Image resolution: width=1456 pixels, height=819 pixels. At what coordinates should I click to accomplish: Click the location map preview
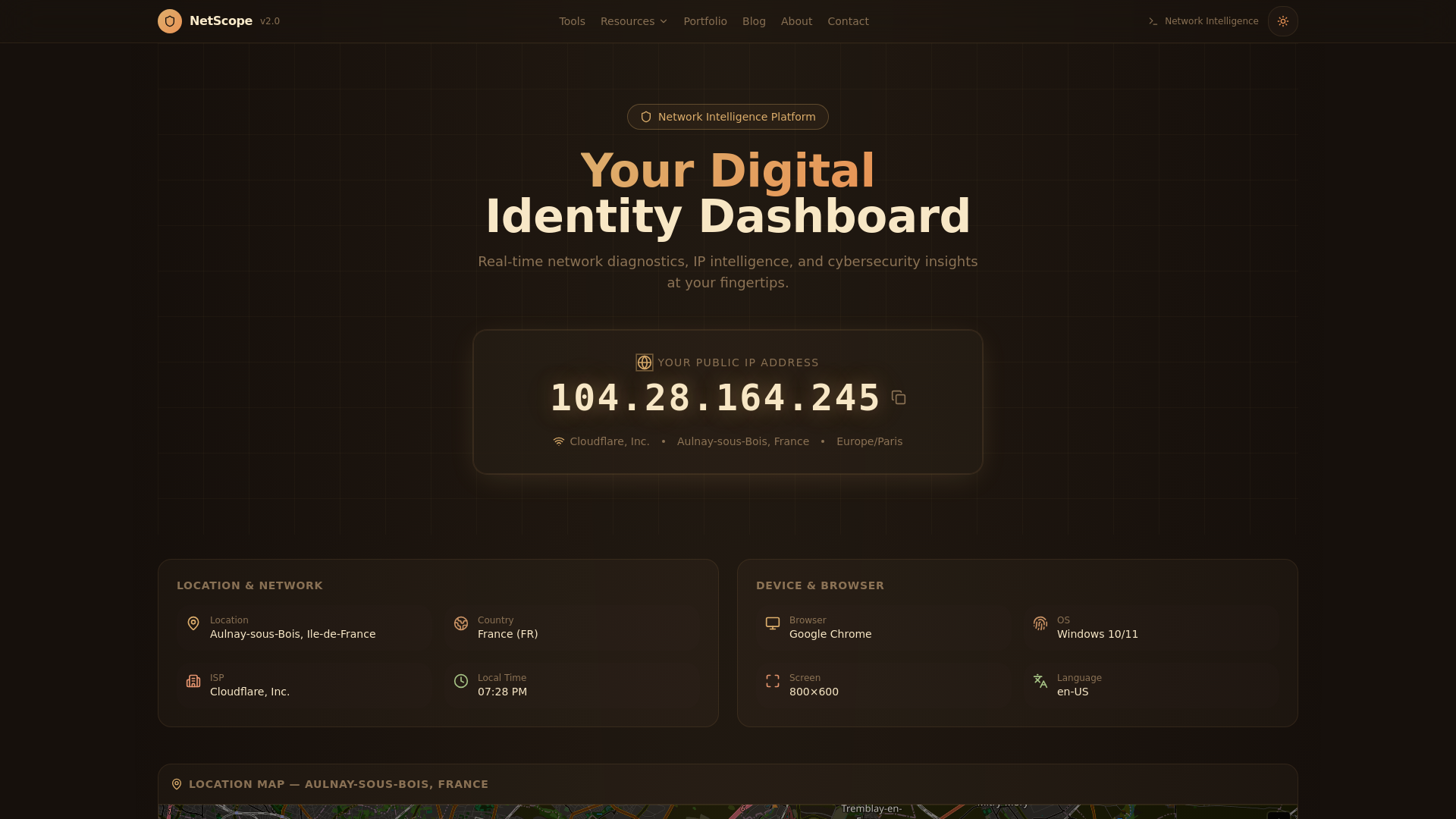[x=728, y=811]
